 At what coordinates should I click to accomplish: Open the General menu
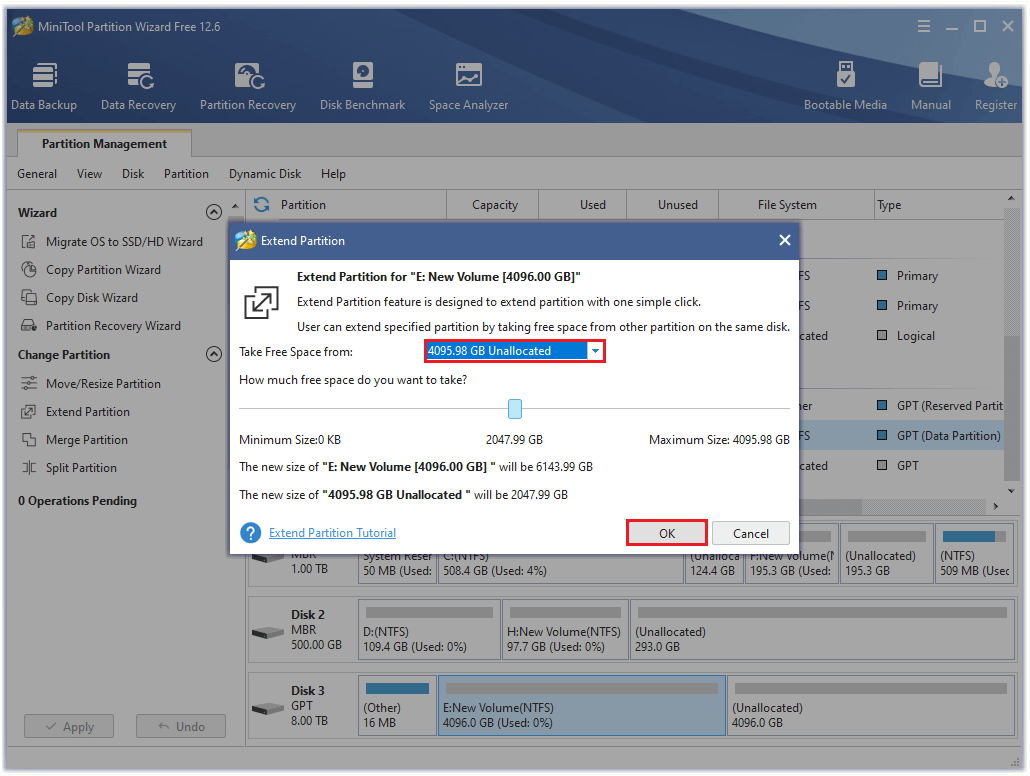[x=37, y=173]
